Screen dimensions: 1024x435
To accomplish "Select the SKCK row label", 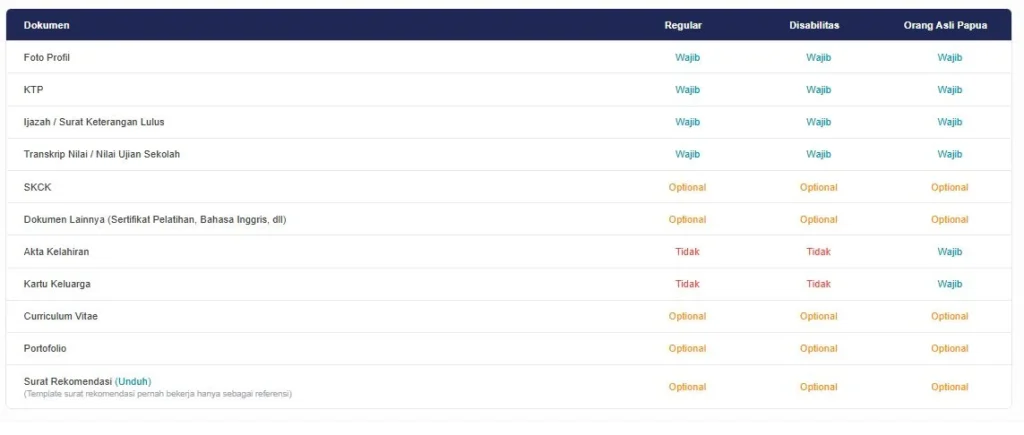I will pyautogui.click(x=37, y=187).
